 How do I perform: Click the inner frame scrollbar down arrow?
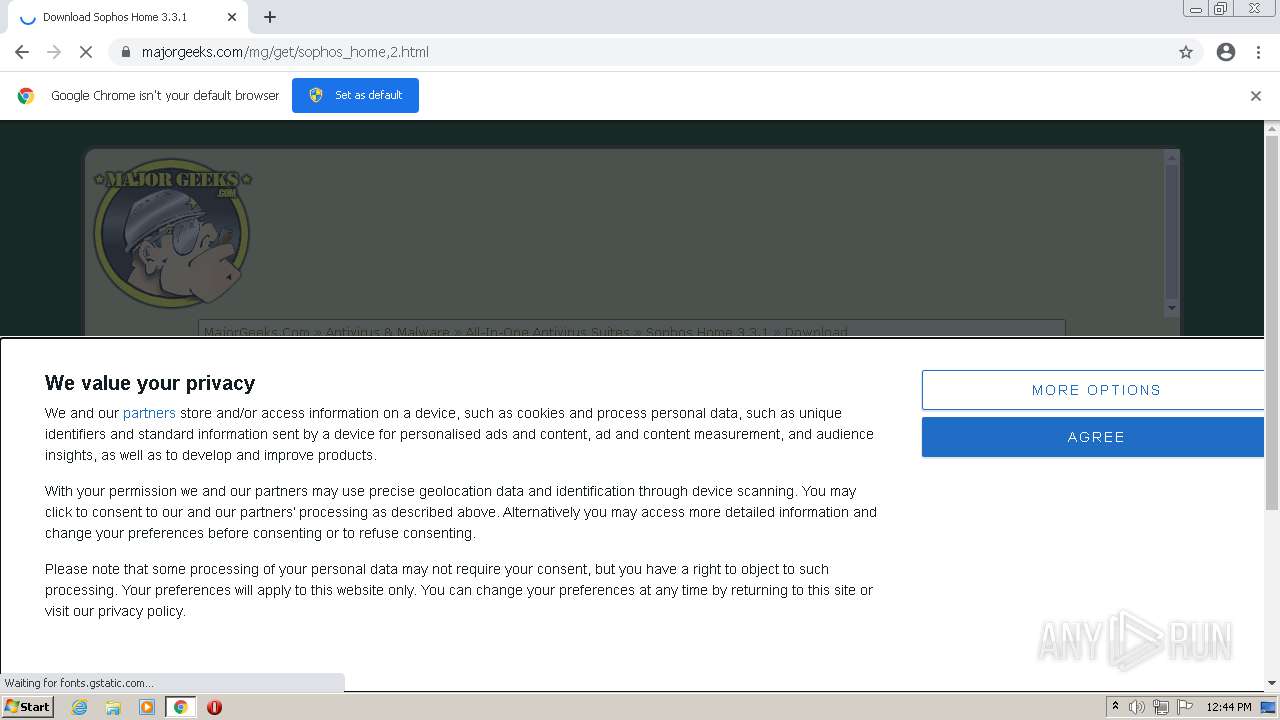(x=1172, y=308)
